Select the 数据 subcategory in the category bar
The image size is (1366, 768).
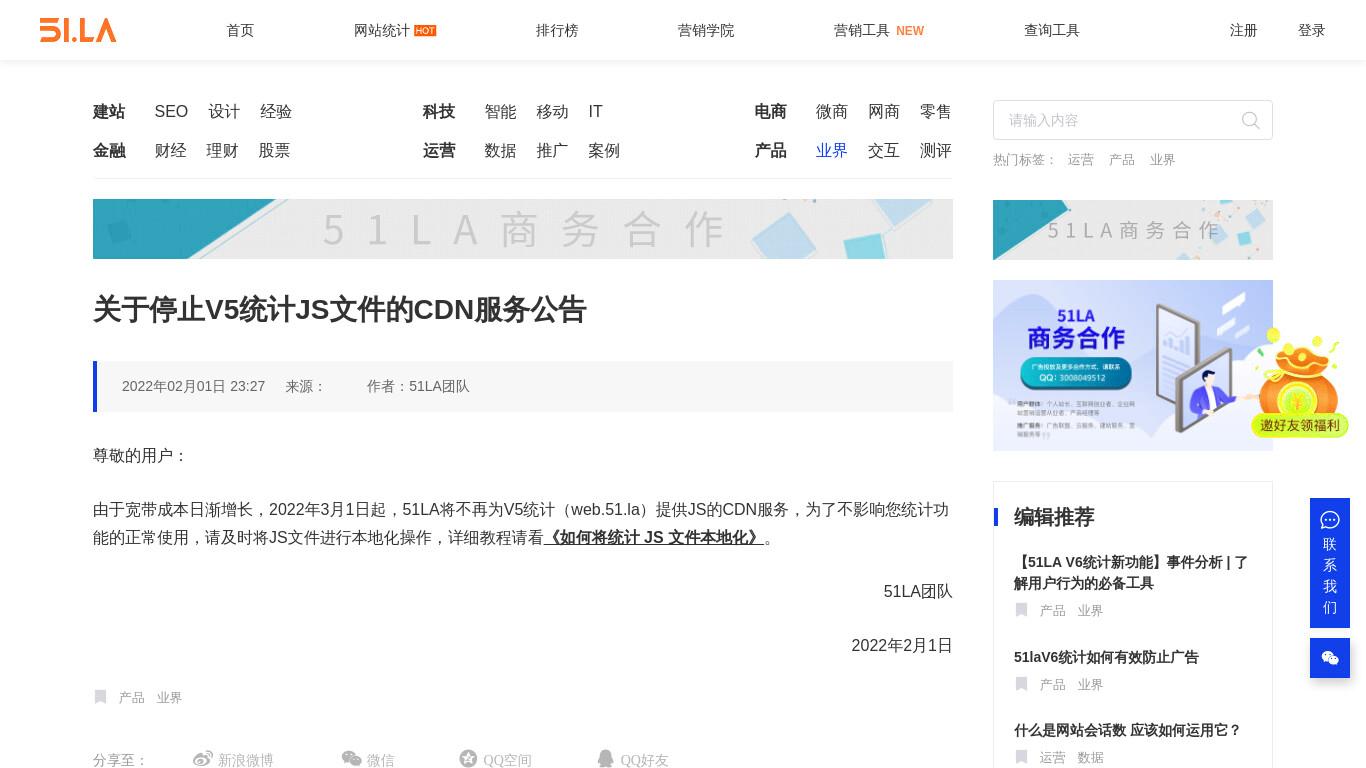(x=500, y=151)
